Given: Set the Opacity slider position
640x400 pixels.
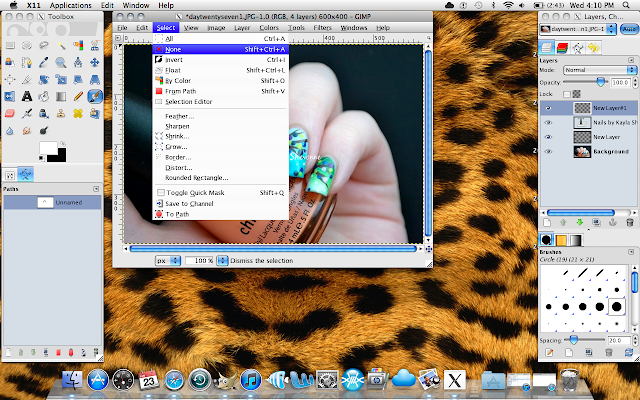Looking at the screenshot, I should pyautogui.click(x=600, y=82).
